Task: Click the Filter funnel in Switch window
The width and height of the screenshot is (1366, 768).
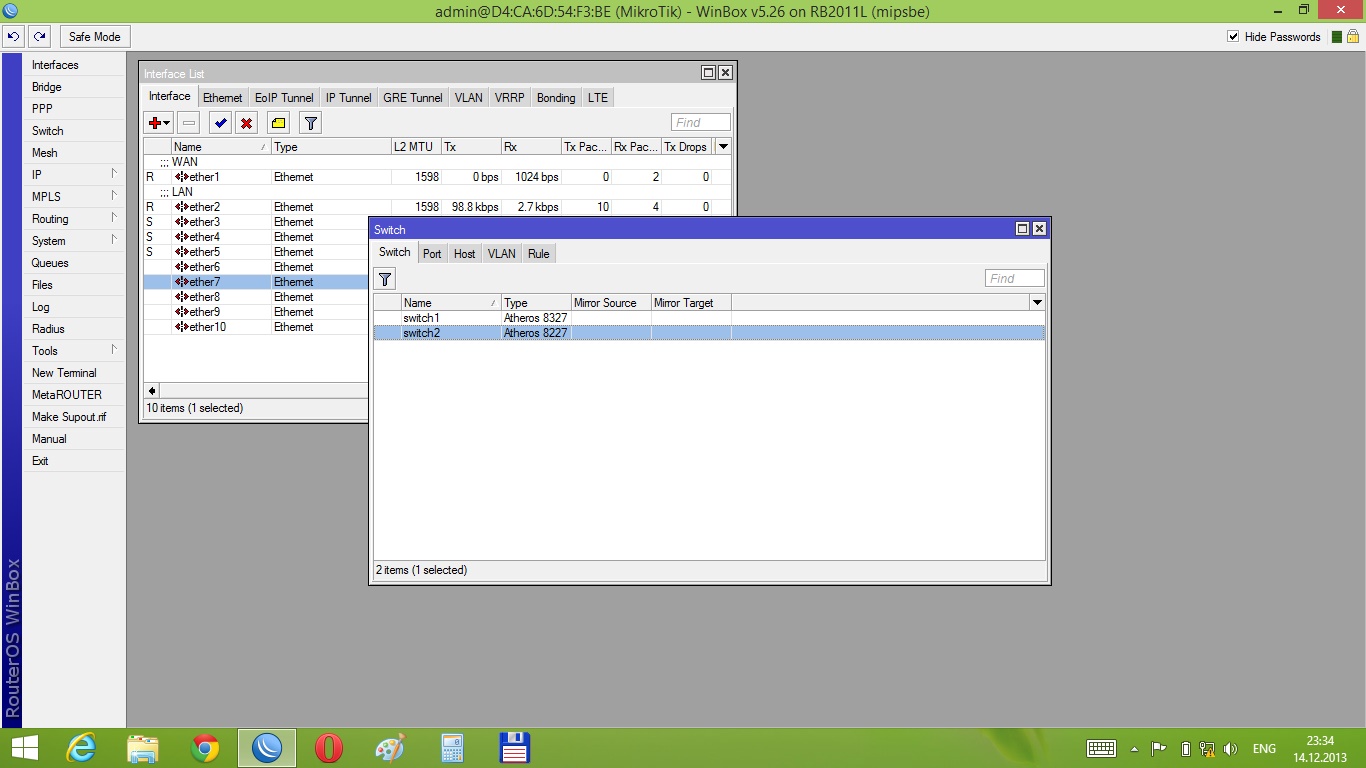Action: pyautogui.click(x=385, y=279)
